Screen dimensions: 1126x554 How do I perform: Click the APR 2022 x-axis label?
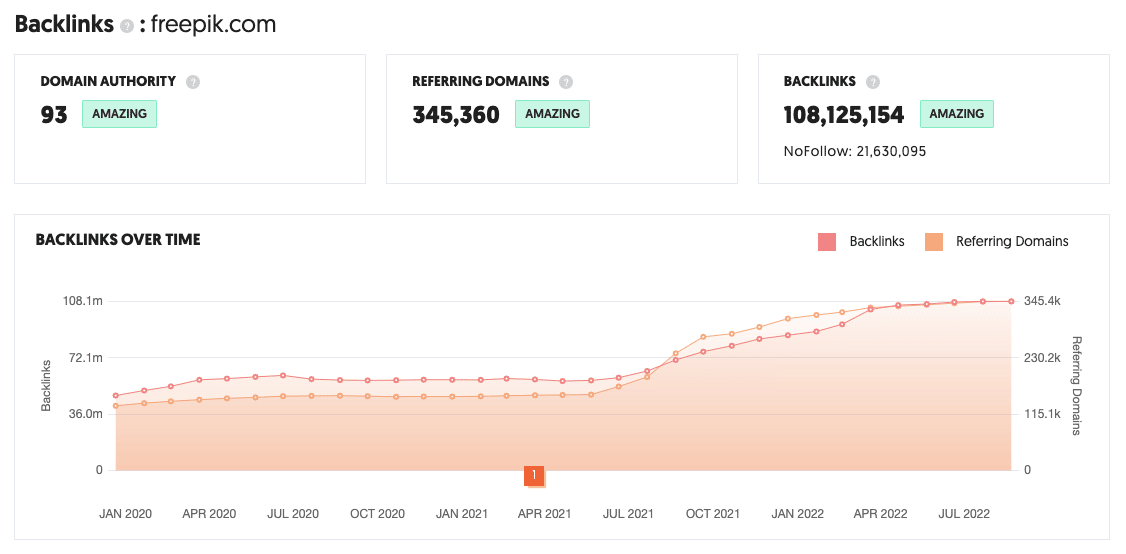click(x=880, y=514)
